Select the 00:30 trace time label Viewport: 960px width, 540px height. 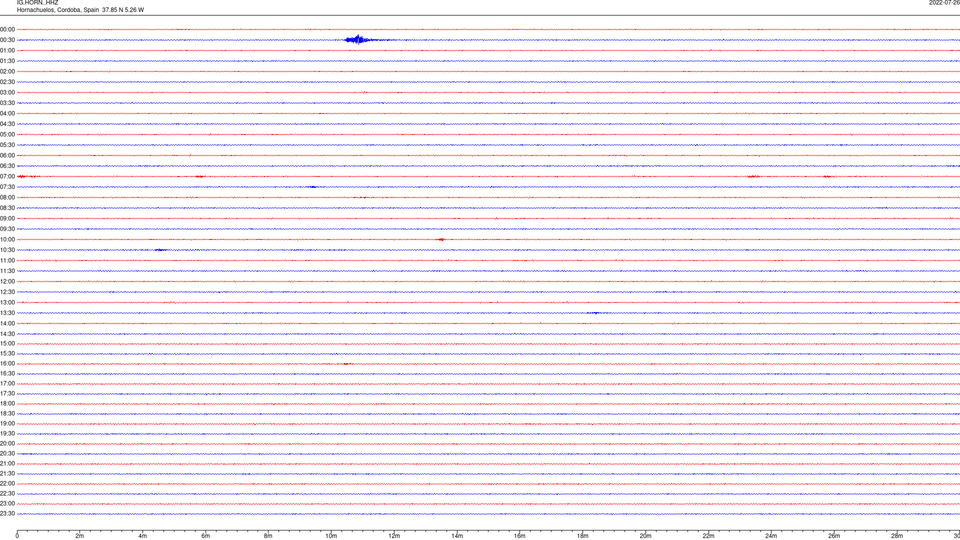click(7, 40)
